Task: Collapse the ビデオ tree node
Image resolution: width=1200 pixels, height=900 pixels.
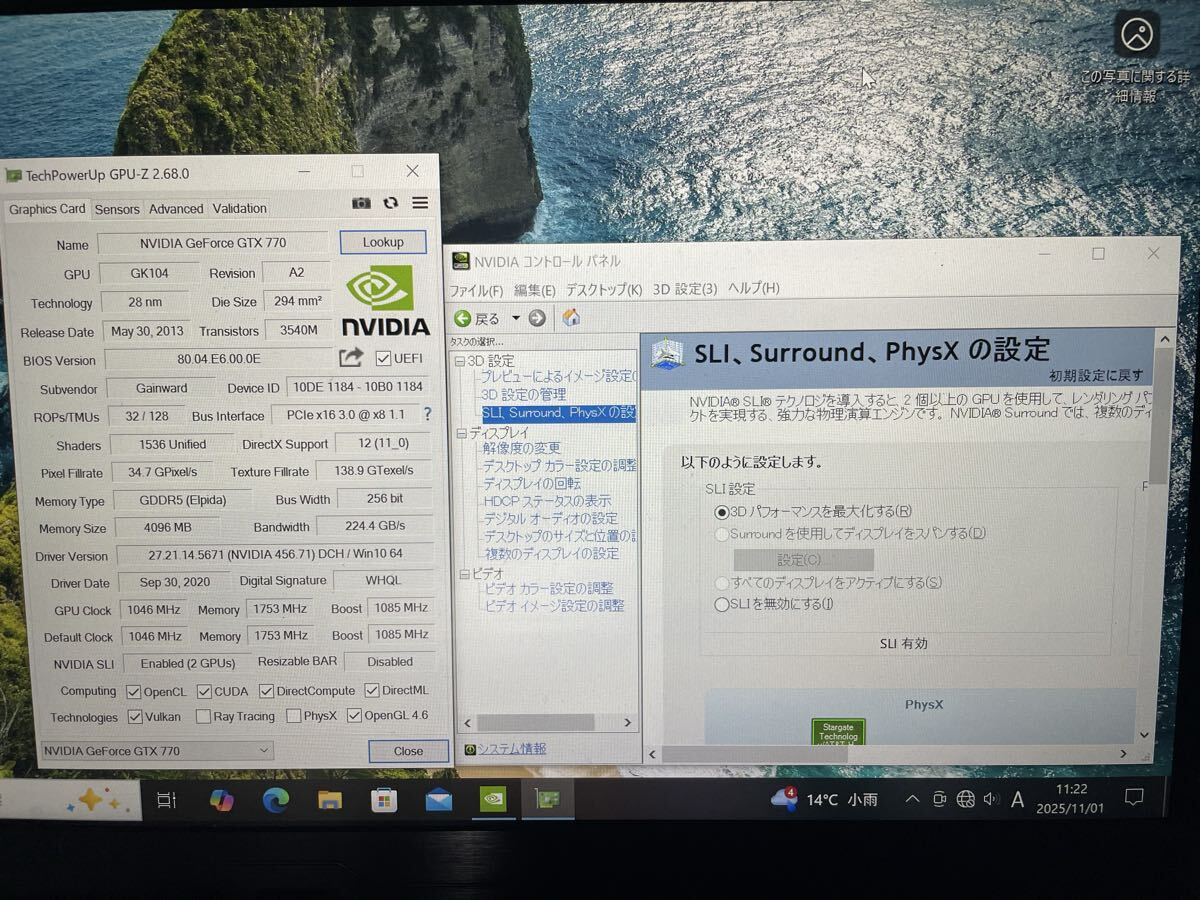Action: click(464, 574)
